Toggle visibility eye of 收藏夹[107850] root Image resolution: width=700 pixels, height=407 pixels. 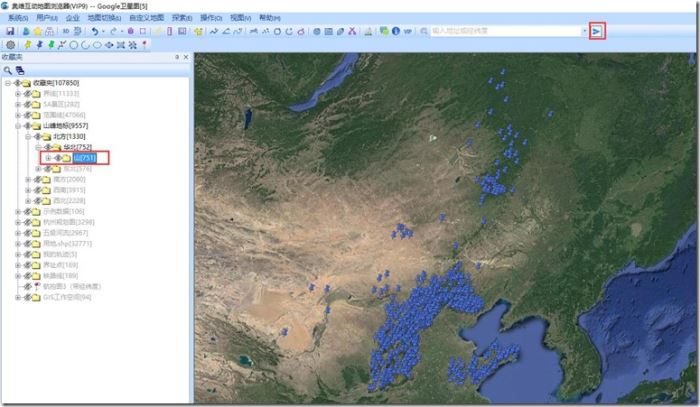[x=17, y=82]
